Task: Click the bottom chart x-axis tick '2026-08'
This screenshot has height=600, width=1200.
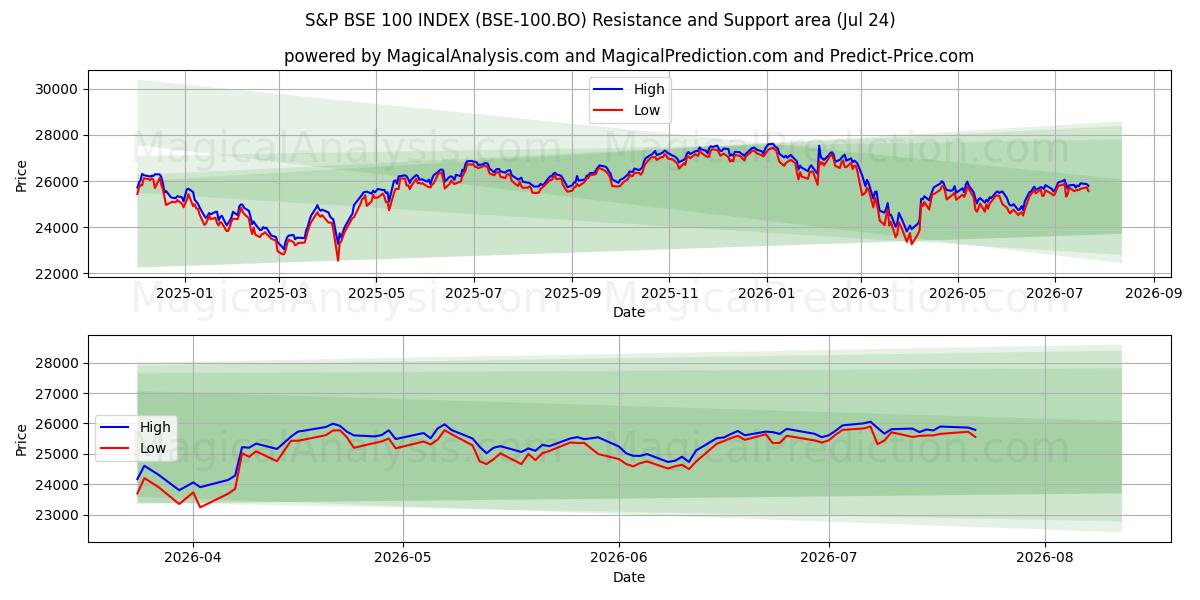Action: click(x=1045, y=558)
